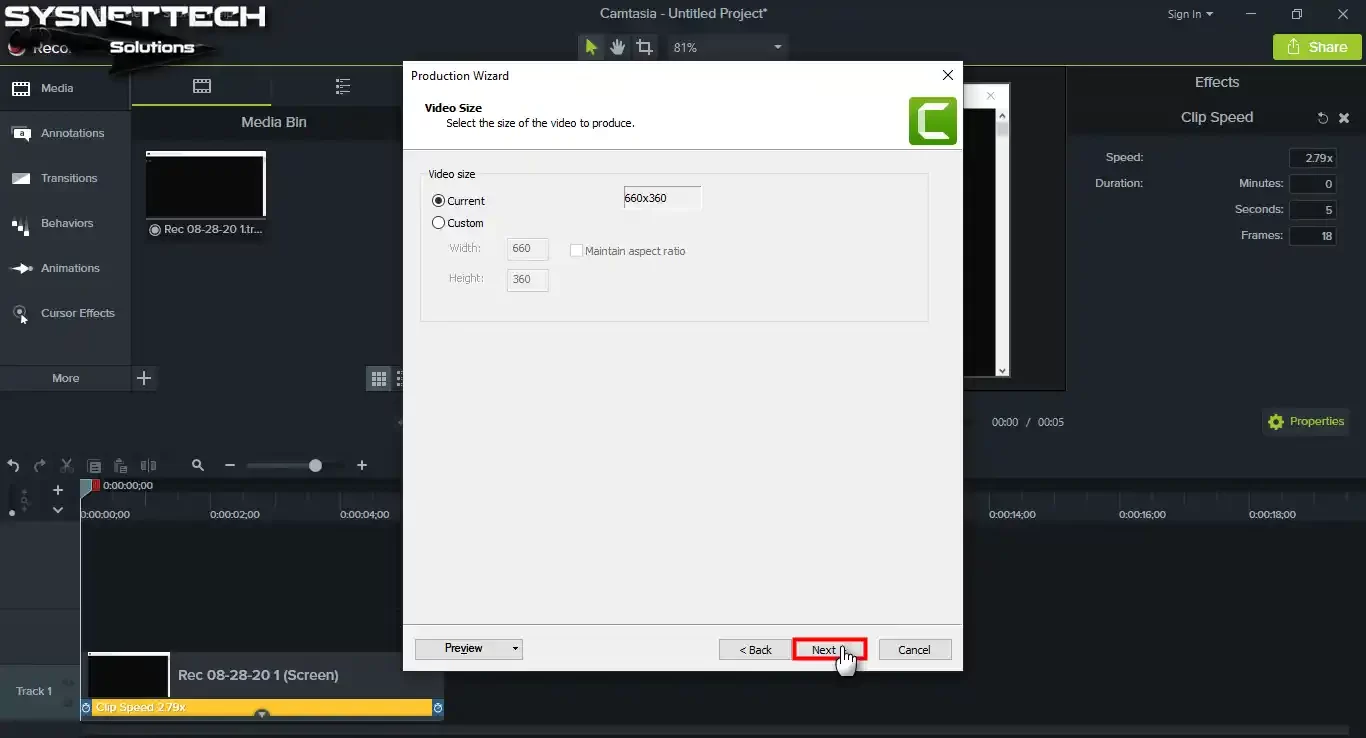Image resolution: width=1366 pixels, height=738 pixels.
Task: Open the Media tab in sidebar
Action: point(65,88)
